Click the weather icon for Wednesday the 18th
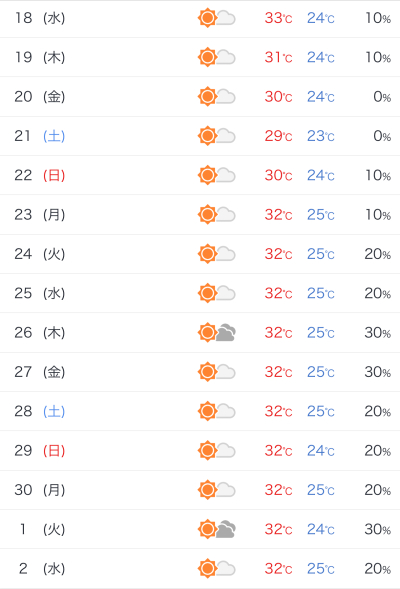The image size is (400, 589). click(216, 18)
